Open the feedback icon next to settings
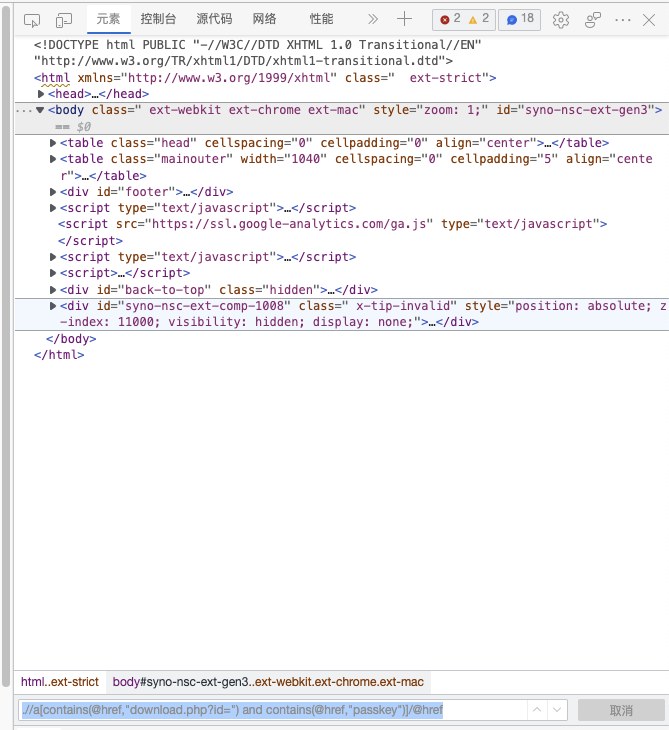The image size is (669, 730). (x=593, y=19)
